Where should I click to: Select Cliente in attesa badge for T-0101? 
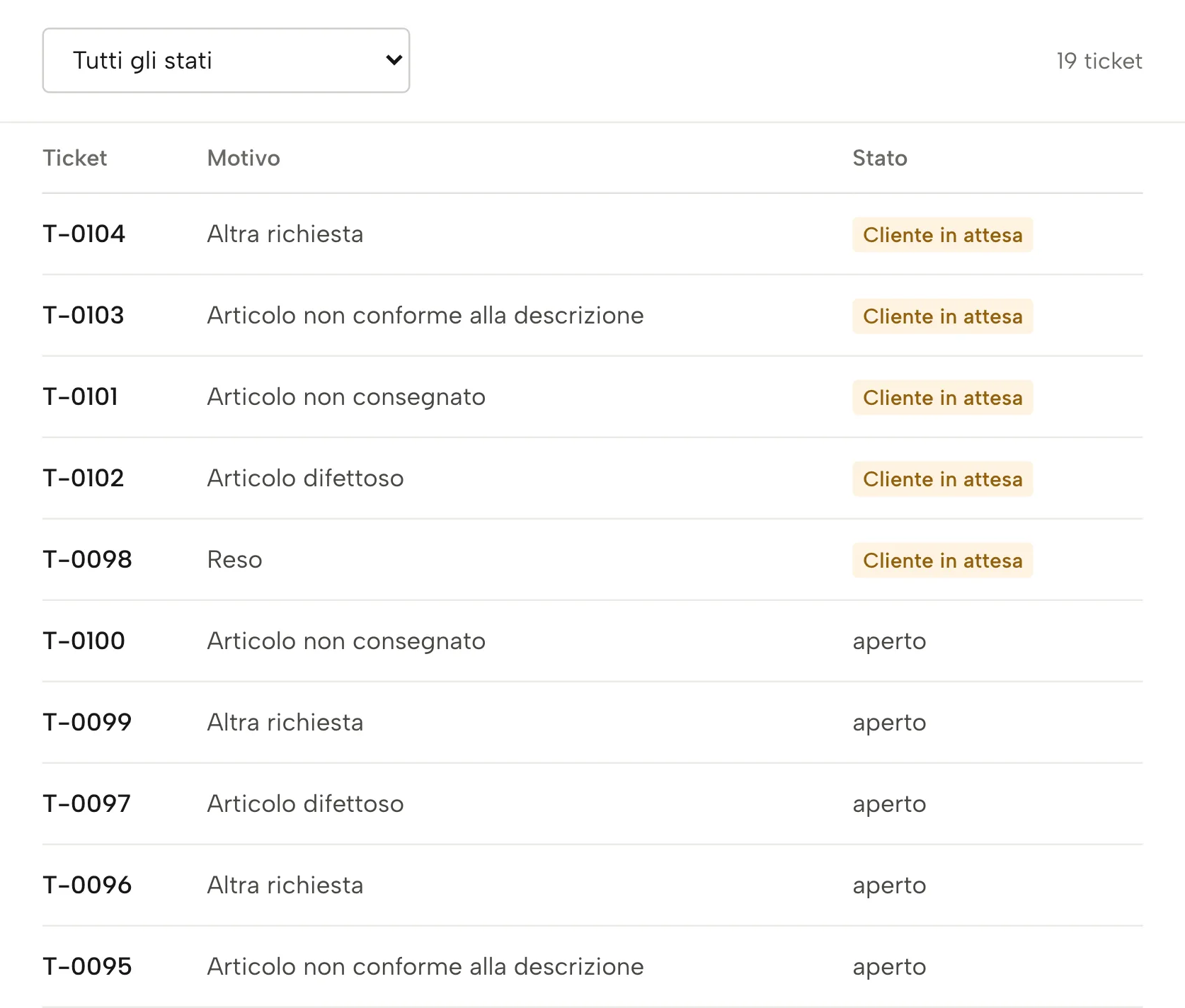tap(943, 397)
